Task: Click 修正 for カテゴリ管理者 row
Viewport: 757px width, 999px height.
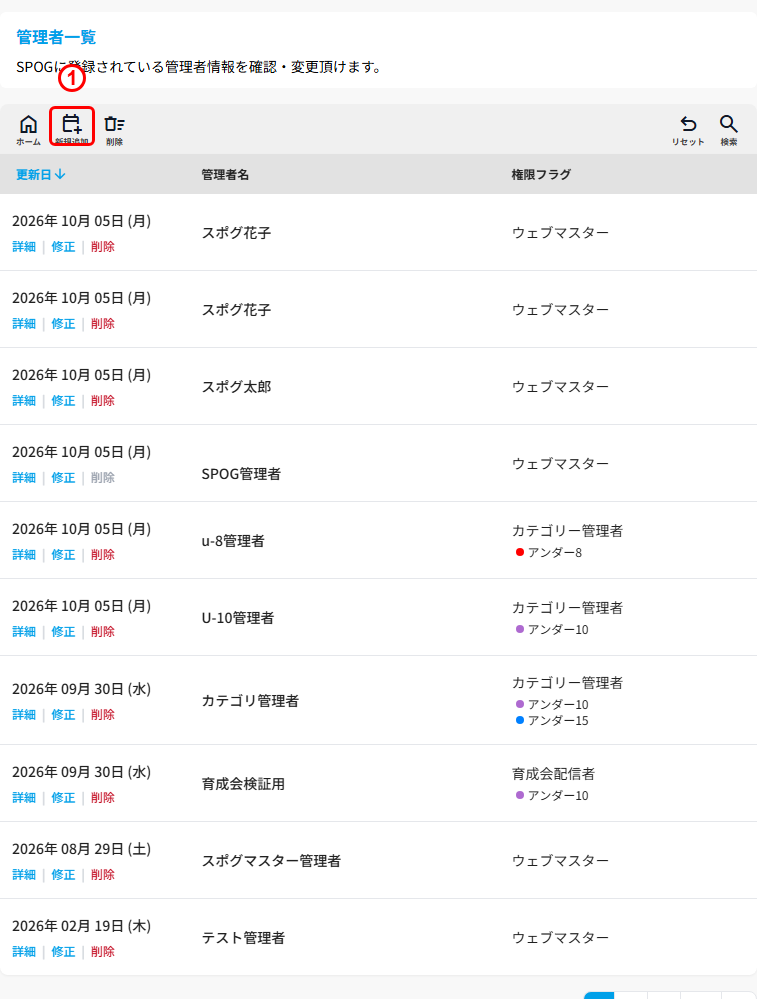Action: coord(63,714)
